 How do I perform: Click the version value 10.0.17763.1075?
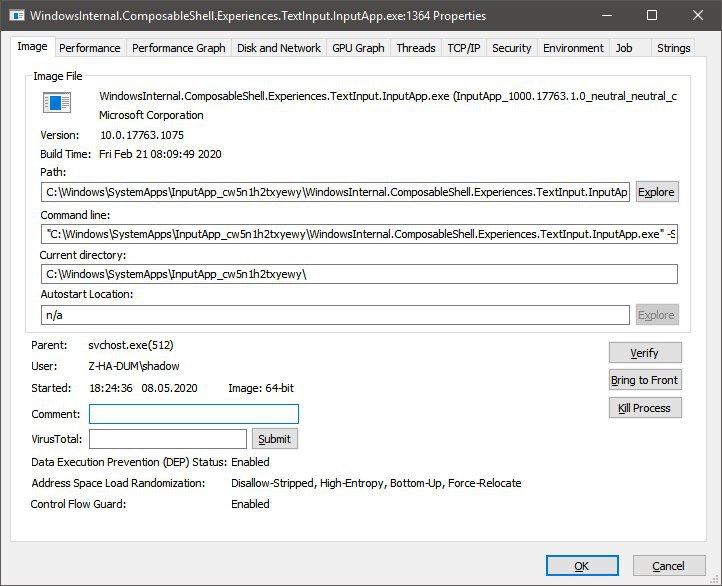coord(142,135)
